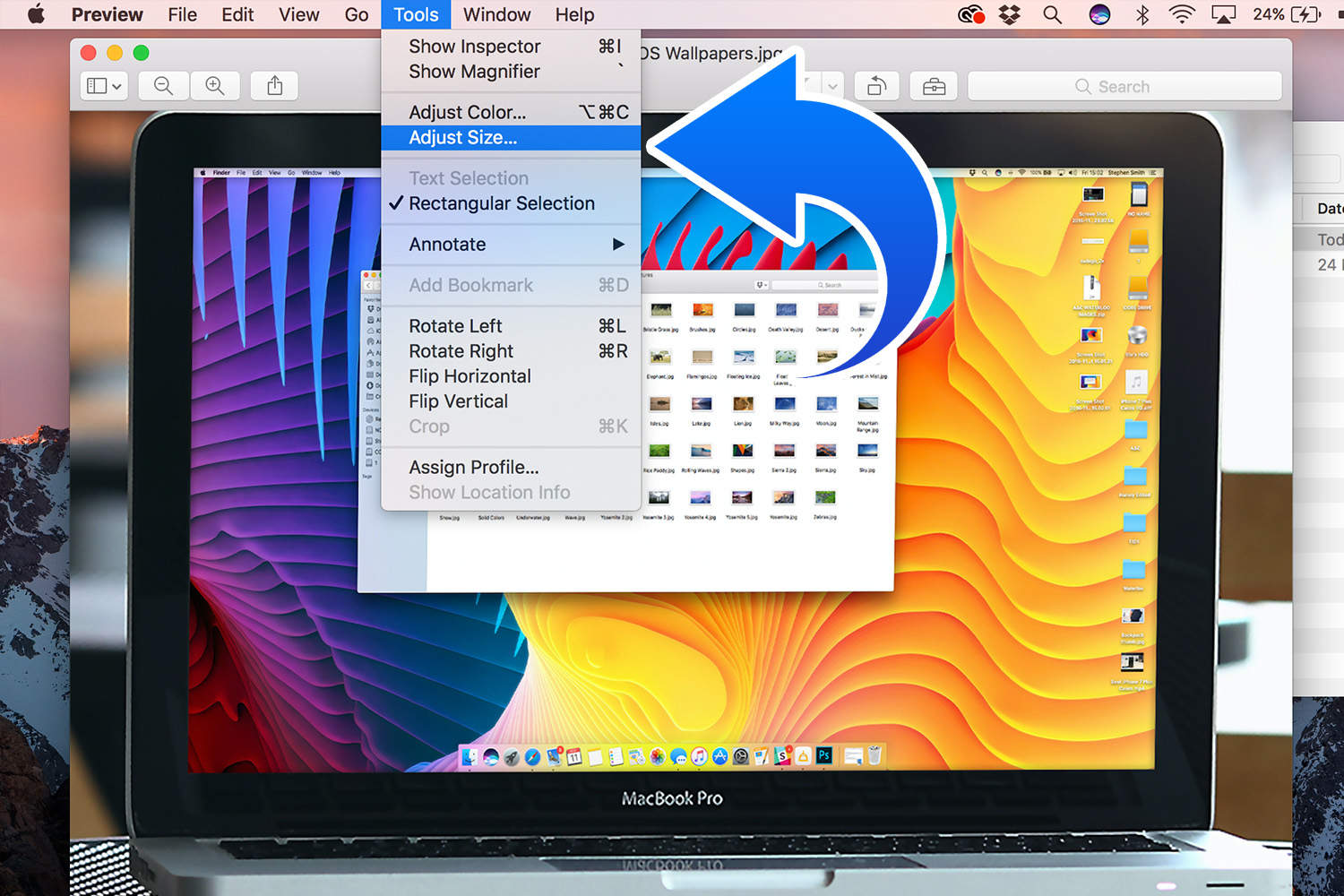Choose Adjust Size from the Tools menu

tap(462, 138)
